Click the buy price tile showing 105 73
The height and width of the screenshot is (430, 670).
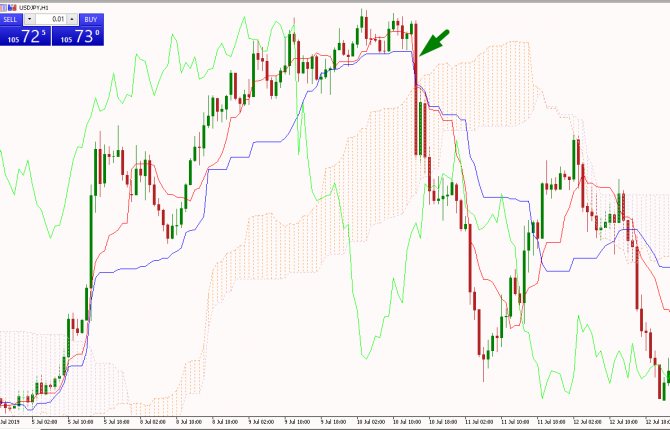80,36
